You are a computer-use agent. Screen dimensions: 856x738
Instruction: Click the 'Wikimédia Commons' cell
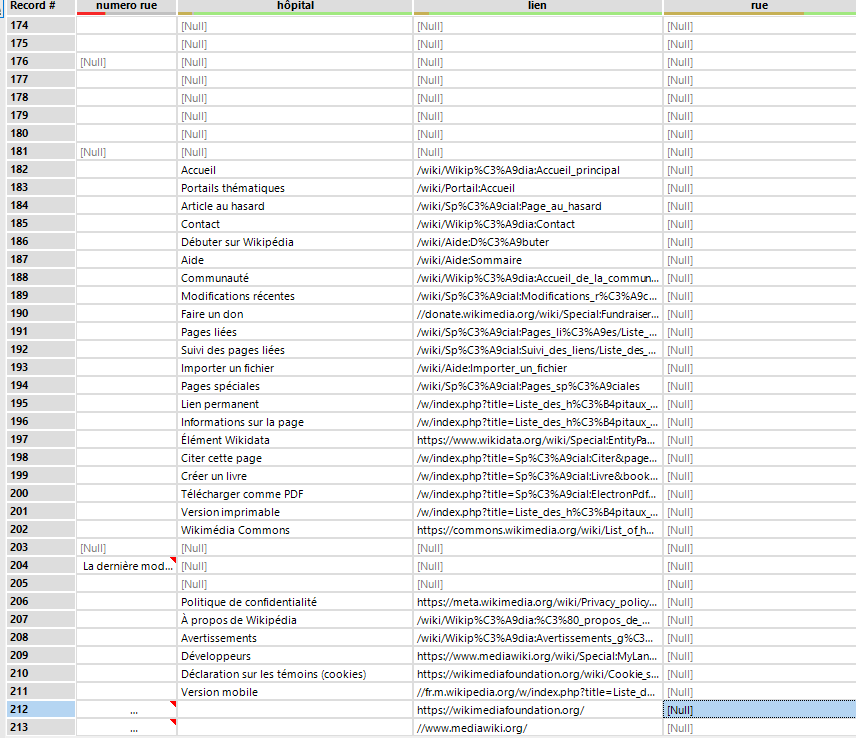295,531
